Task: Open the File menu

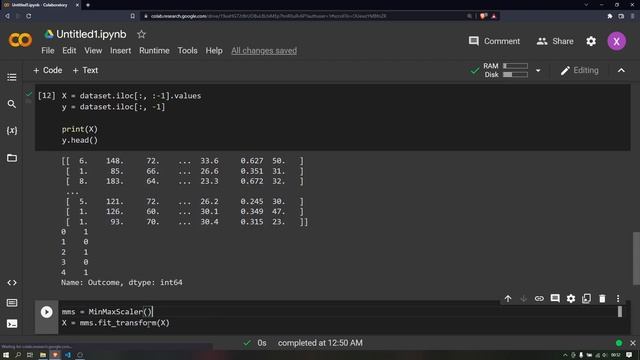Action: tap(48, 51)
